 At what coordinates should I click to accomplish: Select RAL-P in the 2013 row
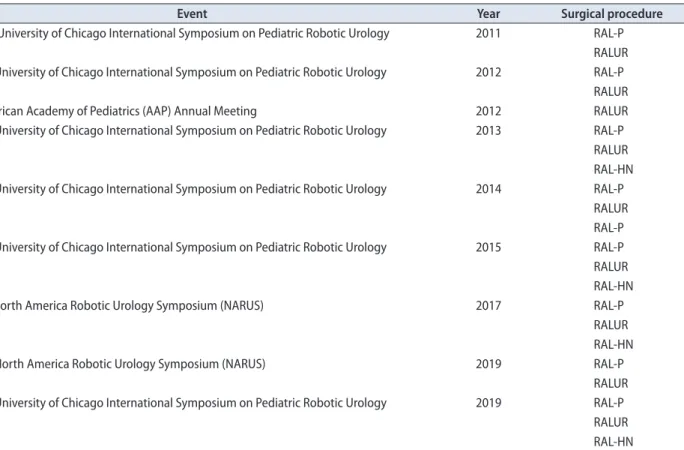coord(609,130)
